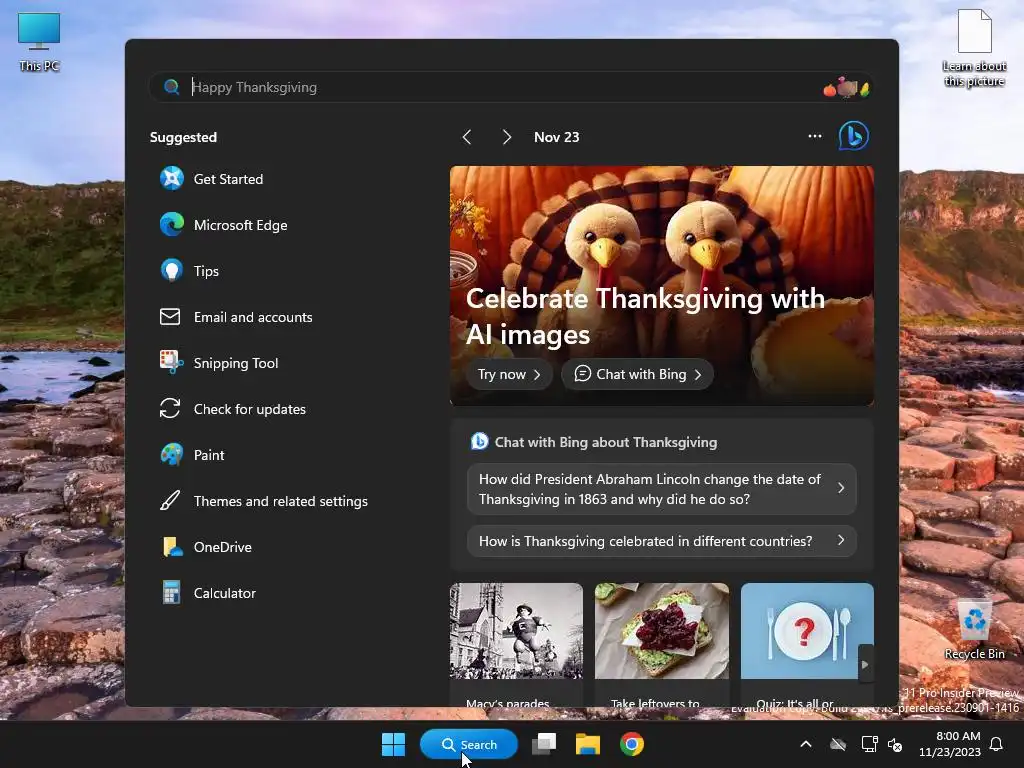The height and width of the screenshot is (768, 1024).
Task: Open the Macy's parades thumbnail card
Action: coord(516,645)
